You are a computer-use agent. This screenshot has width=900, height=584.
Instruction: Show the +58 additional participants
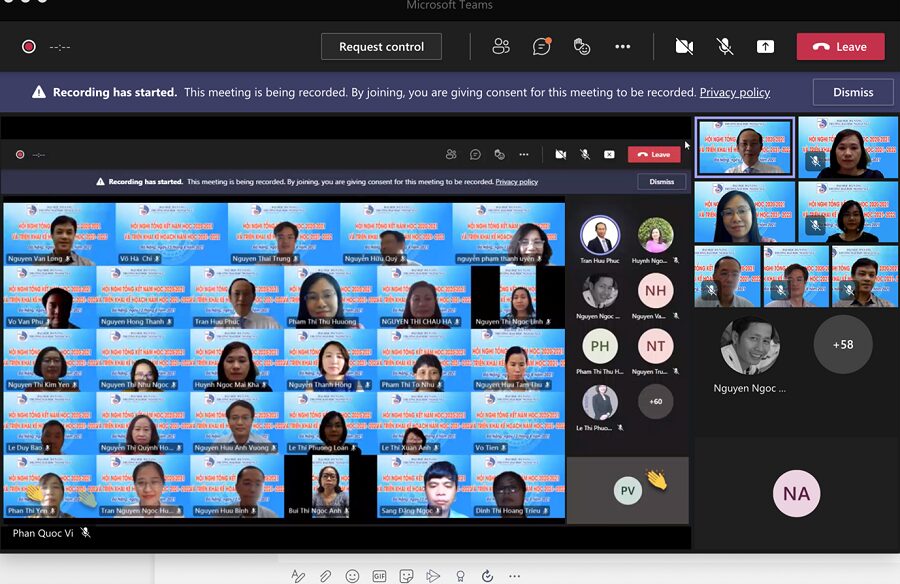coord(842,344)
